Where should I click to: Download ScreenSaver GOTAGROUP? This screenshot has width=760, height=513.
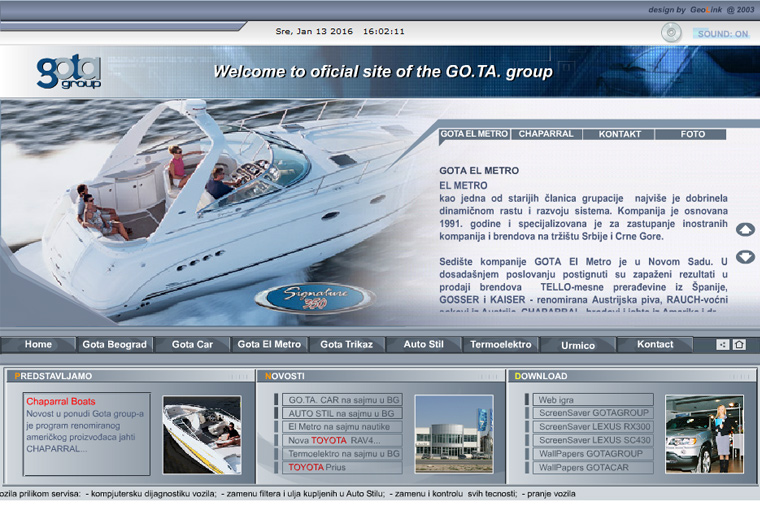(594, 413)
